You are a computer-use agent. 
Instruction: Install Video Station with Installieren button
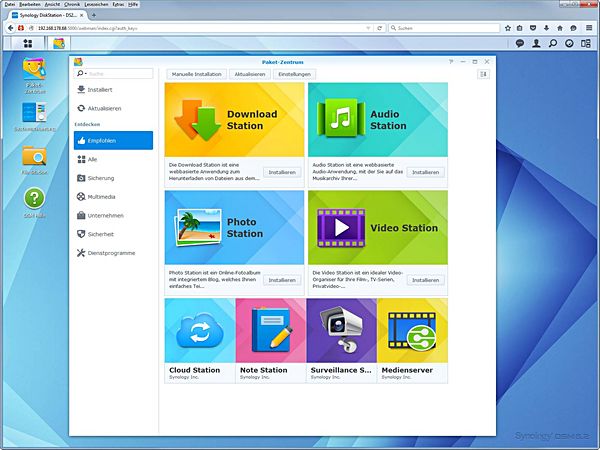426,280
